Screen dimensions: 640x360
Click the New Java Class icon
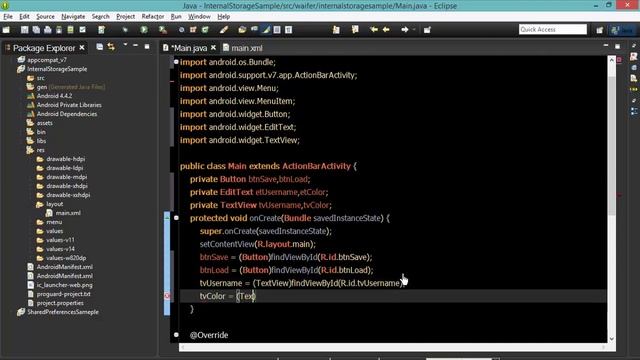coord(205,30)
